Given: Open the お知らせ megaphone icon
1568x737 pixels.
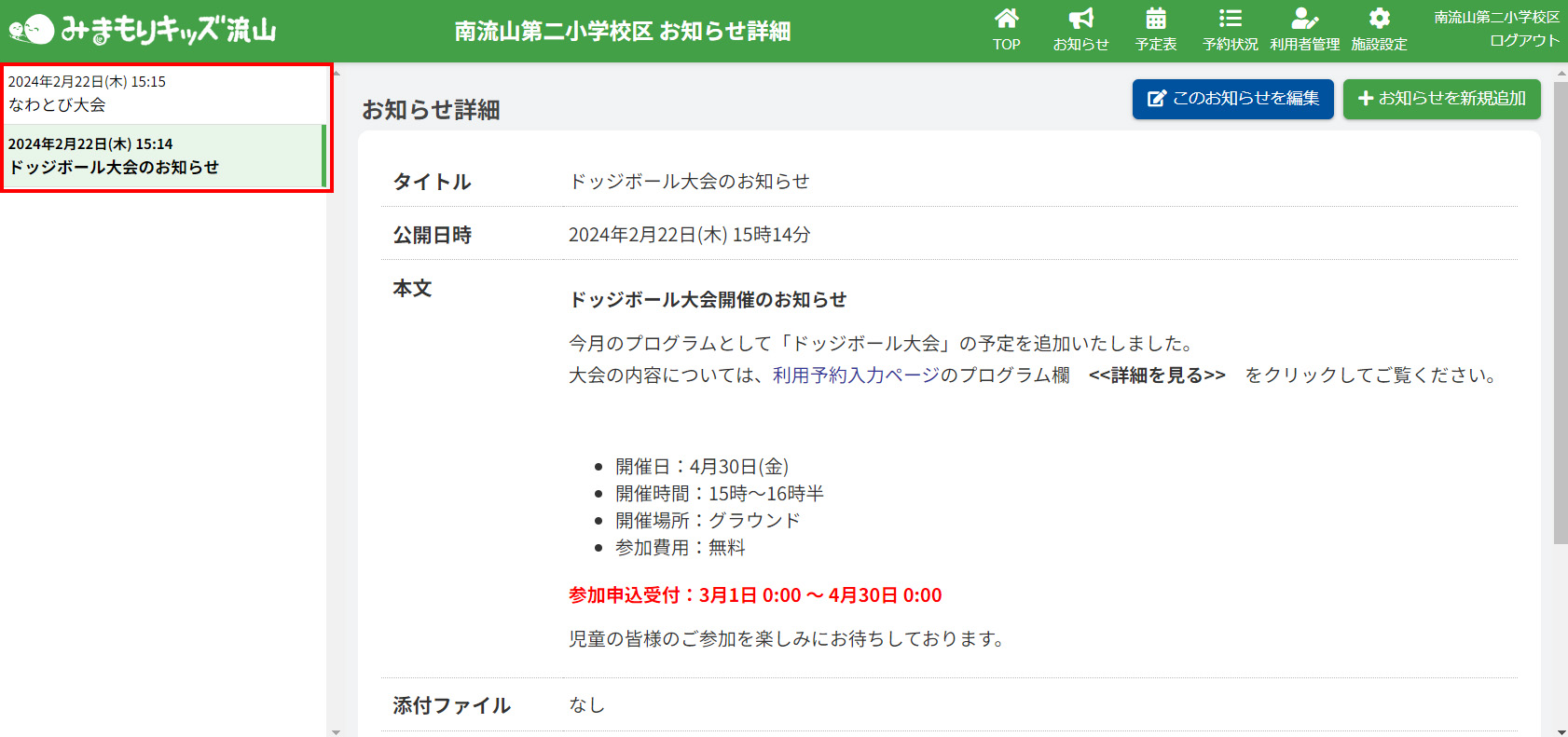Looking at the screenshot, I should 1080,19.
